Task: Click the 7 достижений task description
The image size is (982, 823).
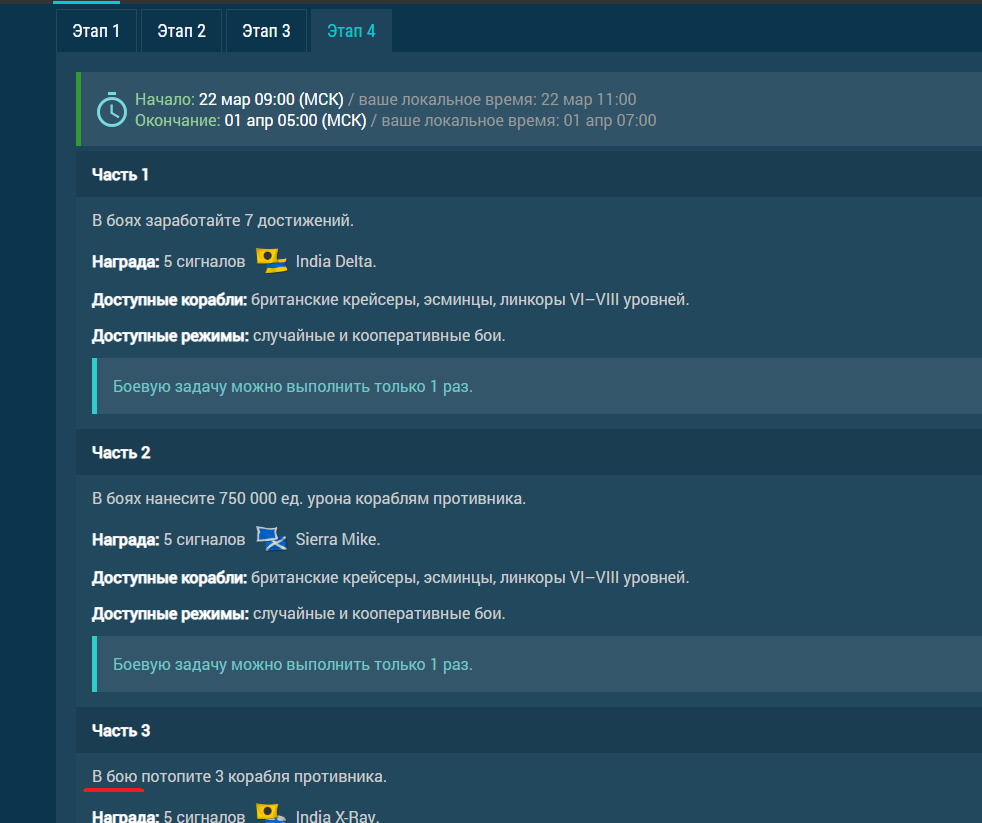Action: pyautogui.click(x=223, y=220)
